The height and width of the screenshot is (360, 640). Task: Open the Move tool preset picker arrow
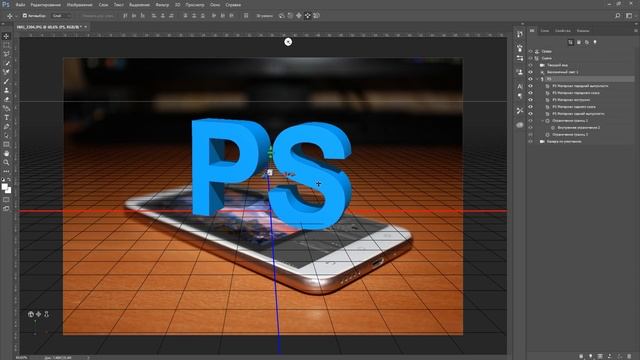[16, 16]
